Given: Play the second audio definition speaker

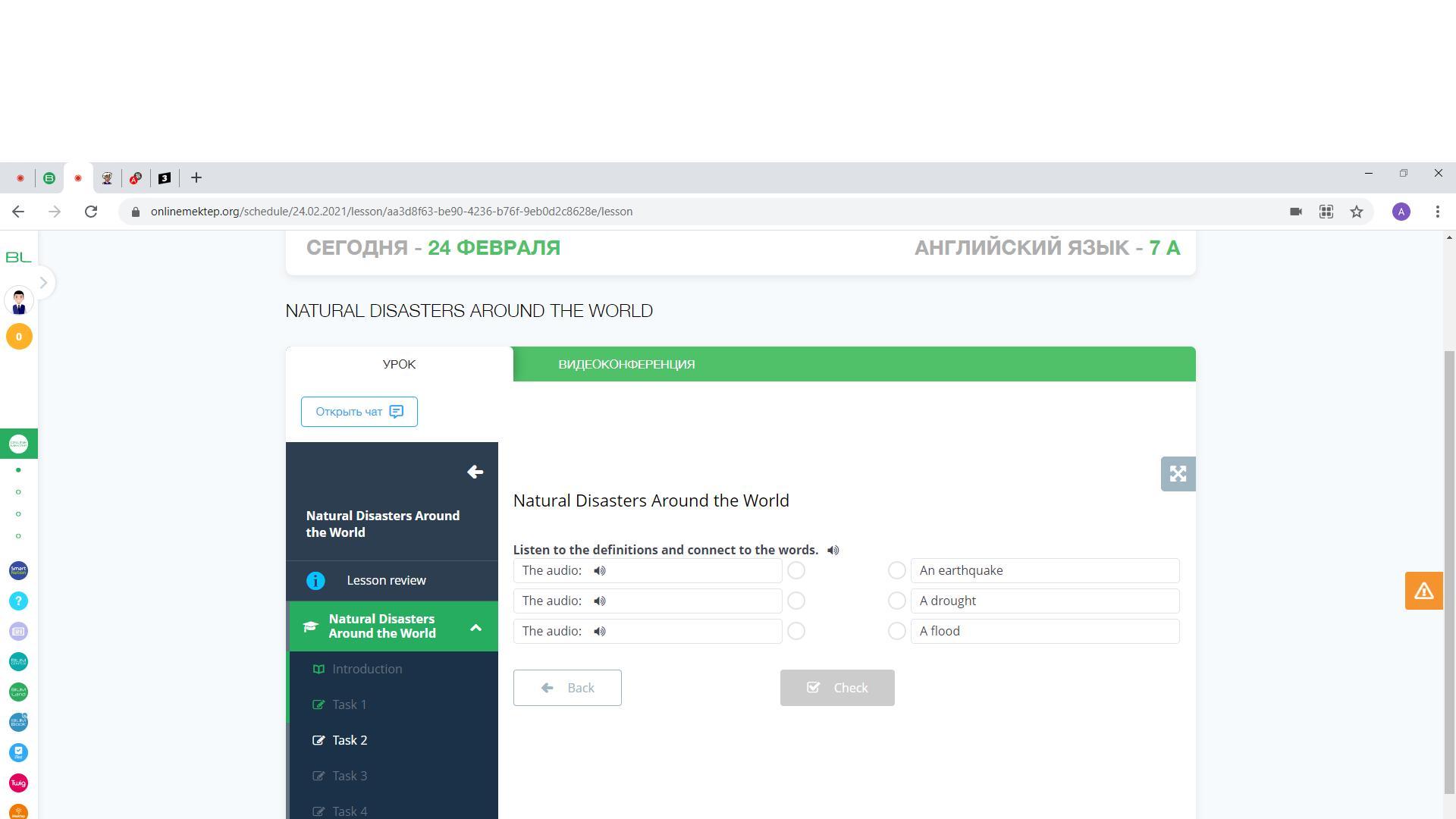Looking at the screenshot, I should coord(599,601).
